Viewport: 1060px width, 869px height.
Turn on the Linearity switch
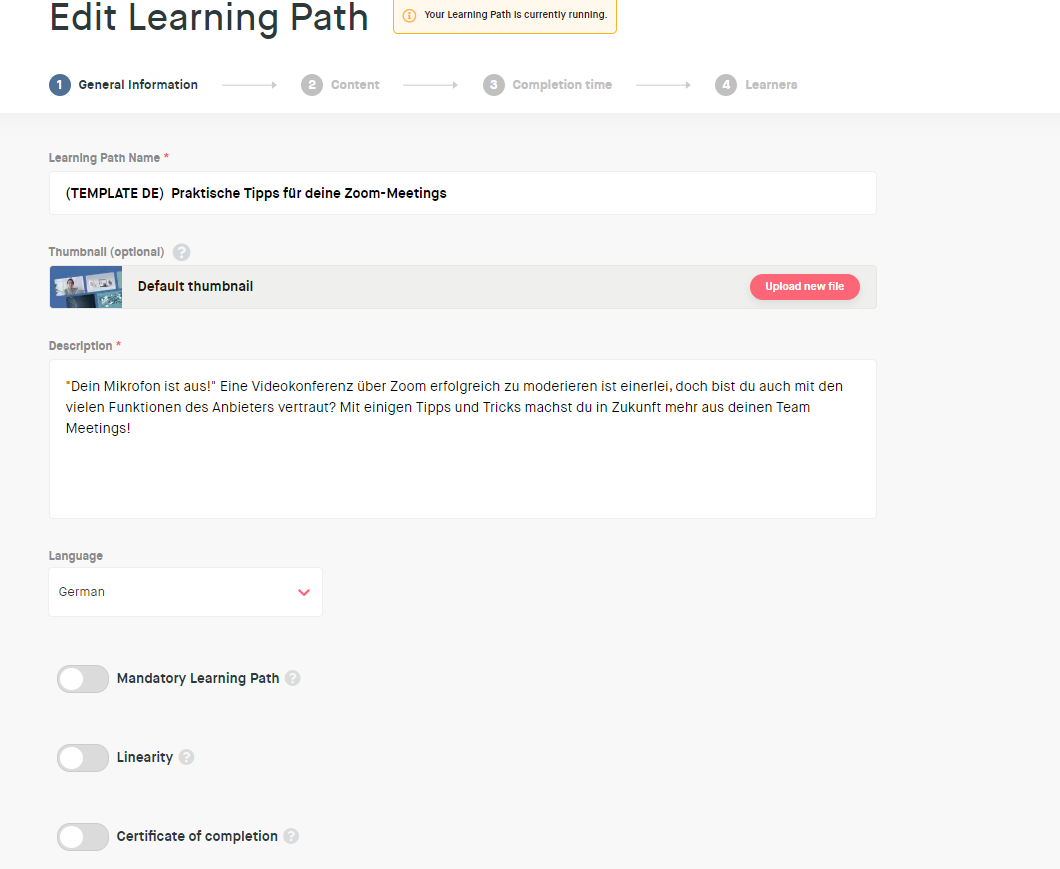click(82, 758)
